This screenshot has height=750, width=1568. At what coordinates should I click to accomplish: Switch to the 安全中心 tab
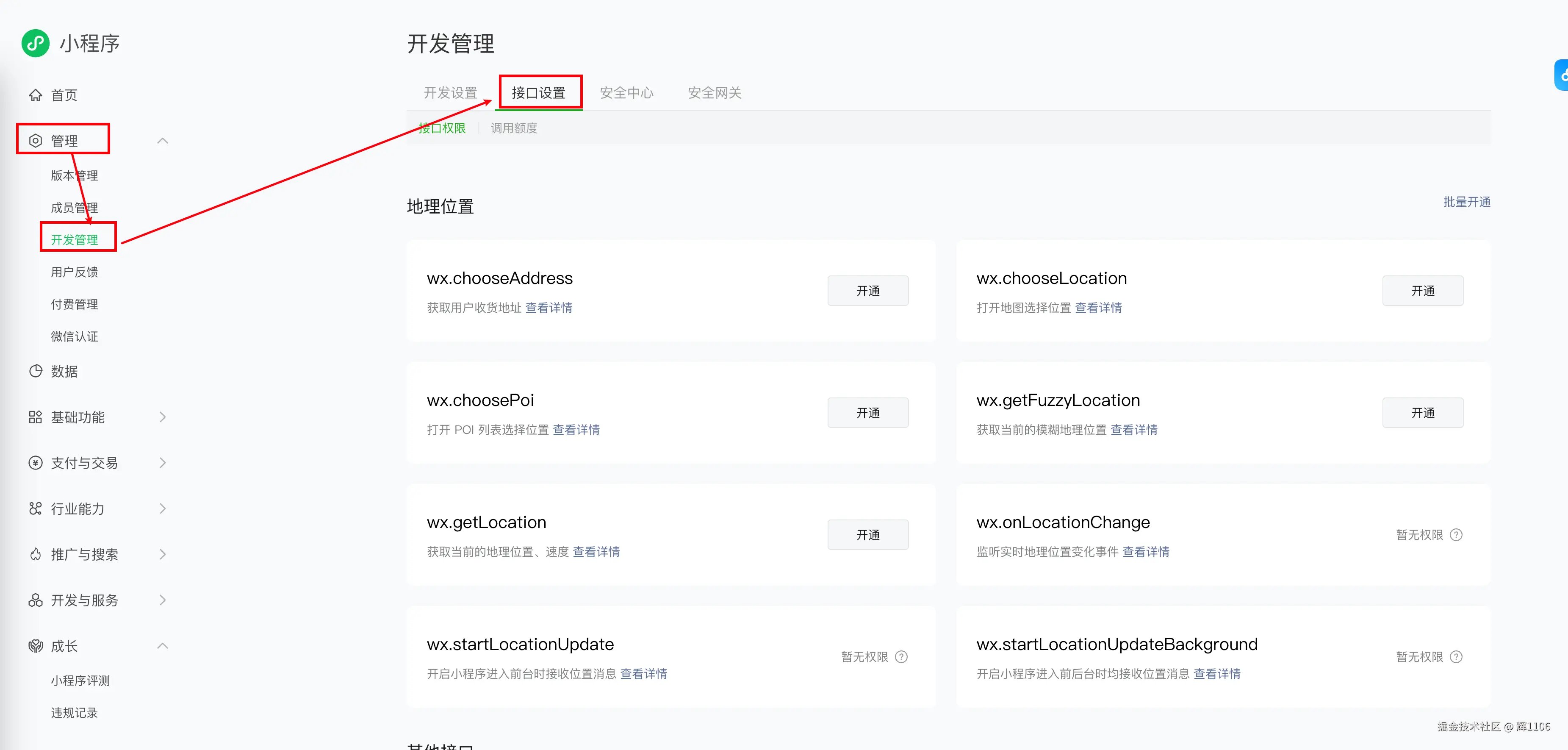tap(626, 92)
